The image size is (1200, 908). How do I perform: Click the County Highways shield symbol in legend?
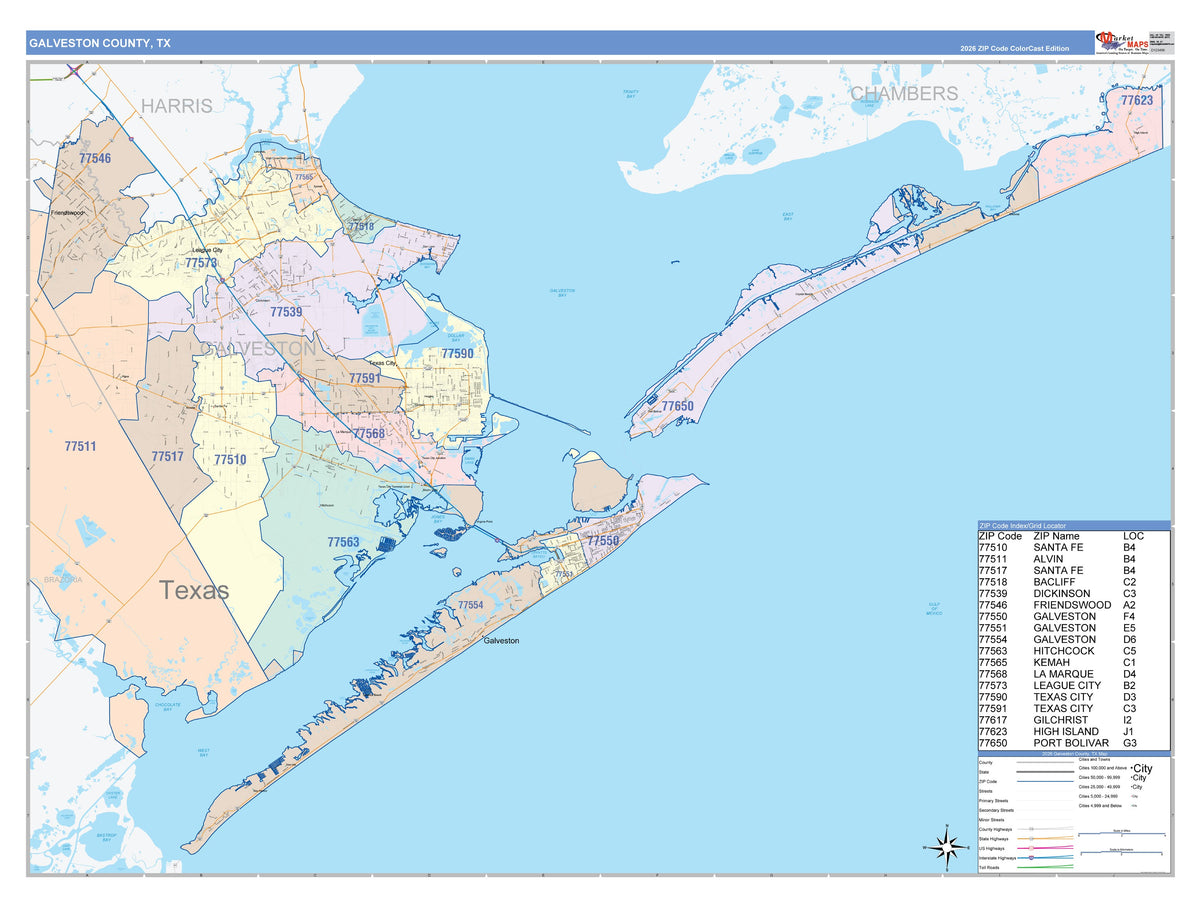(x=1031, y=829)
